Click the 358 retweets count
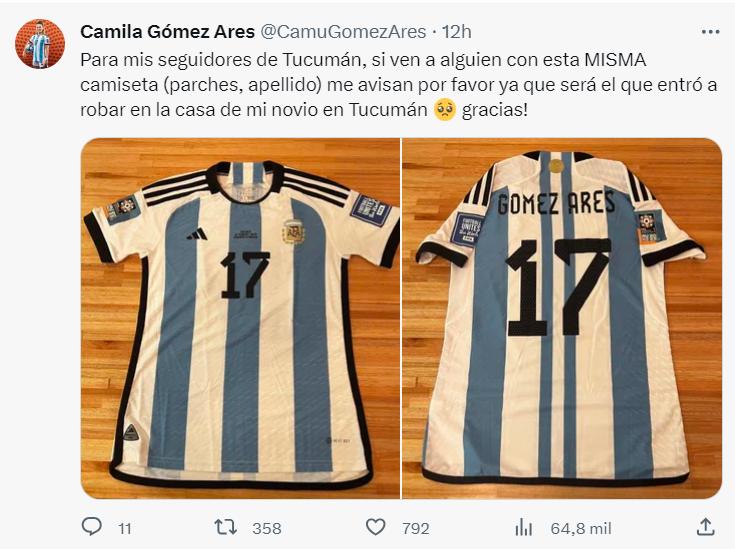 coord(267,529)
